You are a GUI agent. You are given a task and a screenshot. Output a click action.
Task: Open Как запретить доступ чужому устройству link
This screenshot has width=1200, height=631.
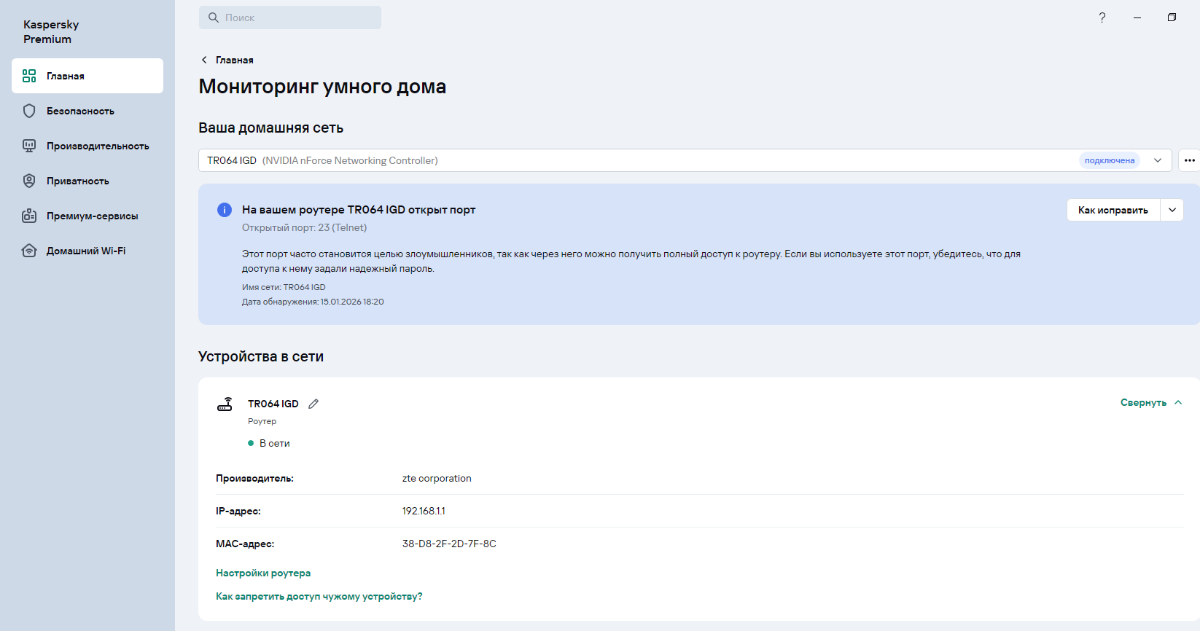(x=319, y=596)
